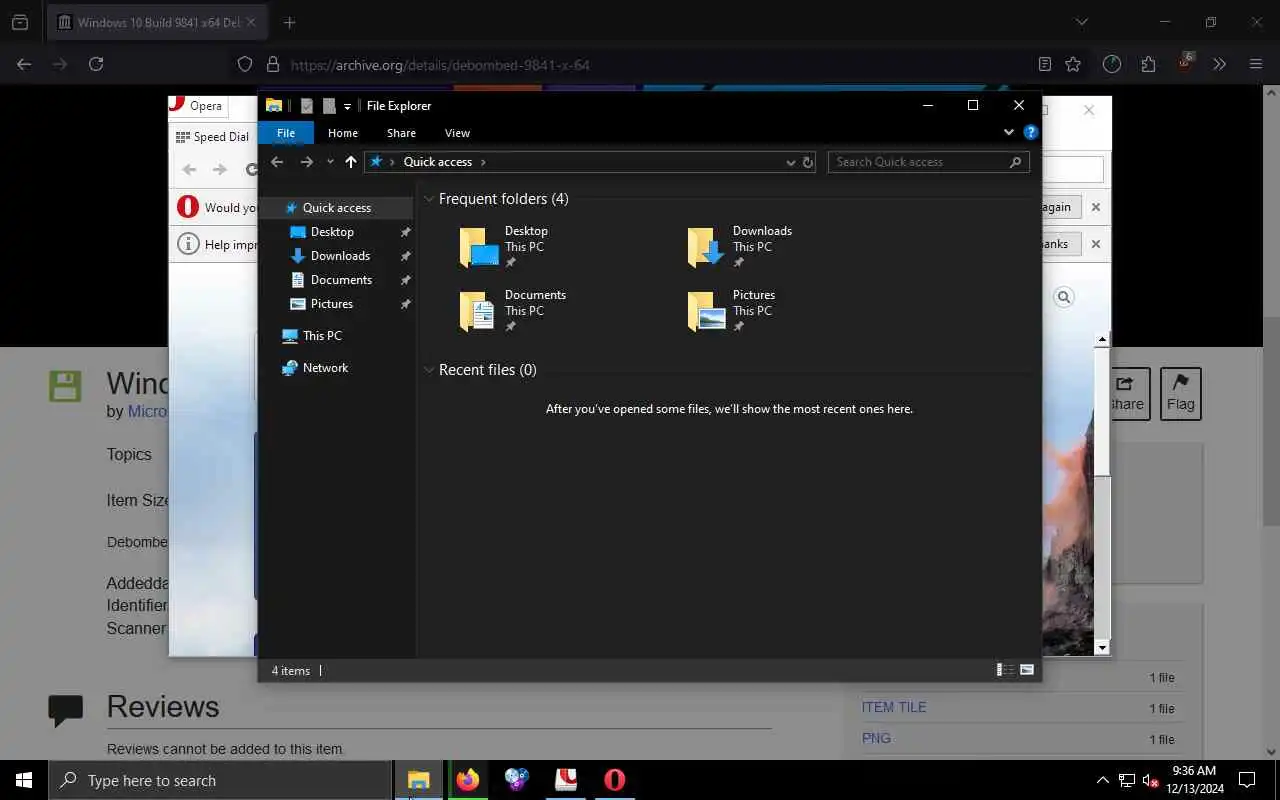Click the '4 items' status bar text

coord(291,671)
